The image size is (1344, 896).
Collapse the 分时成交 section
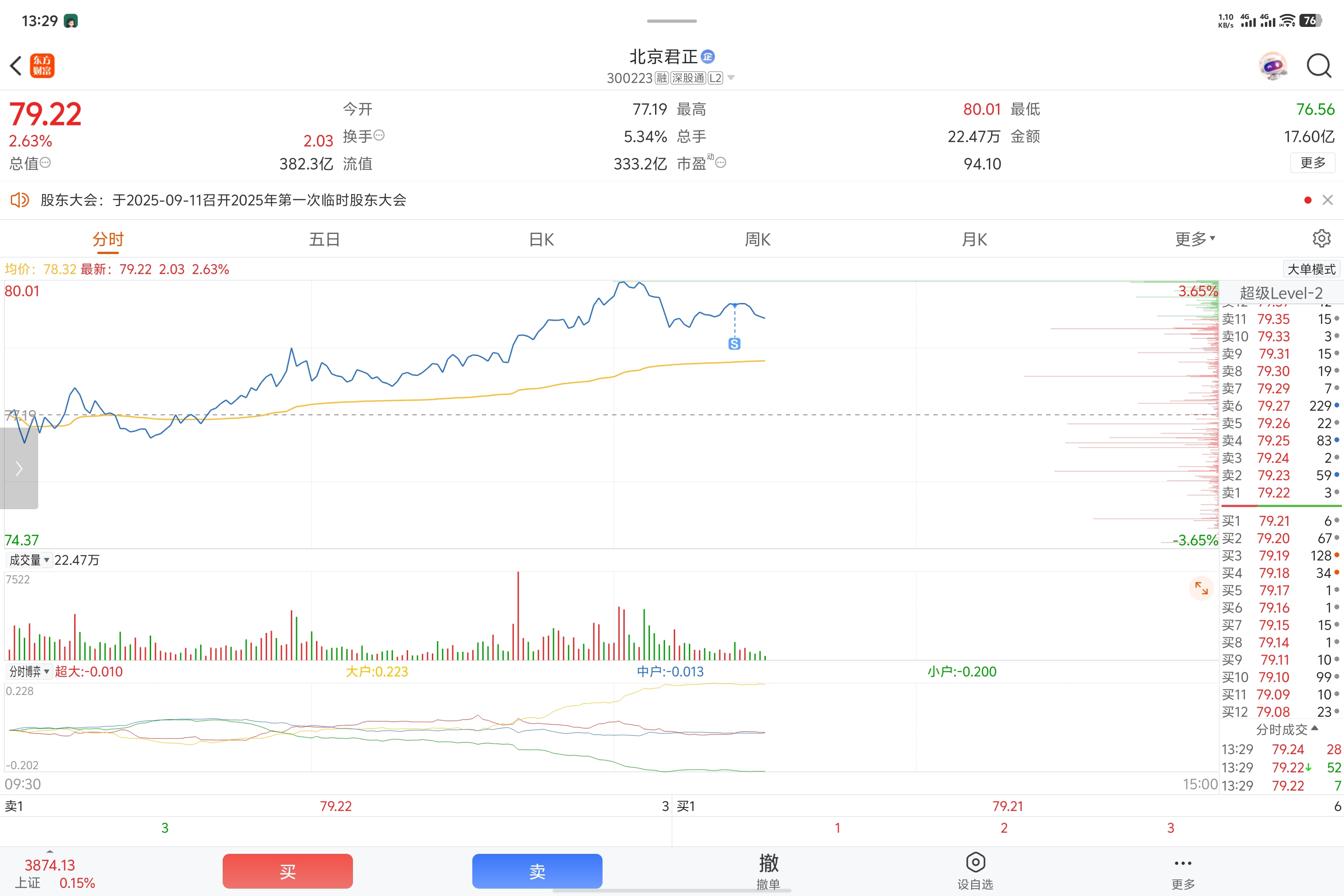1287,729
